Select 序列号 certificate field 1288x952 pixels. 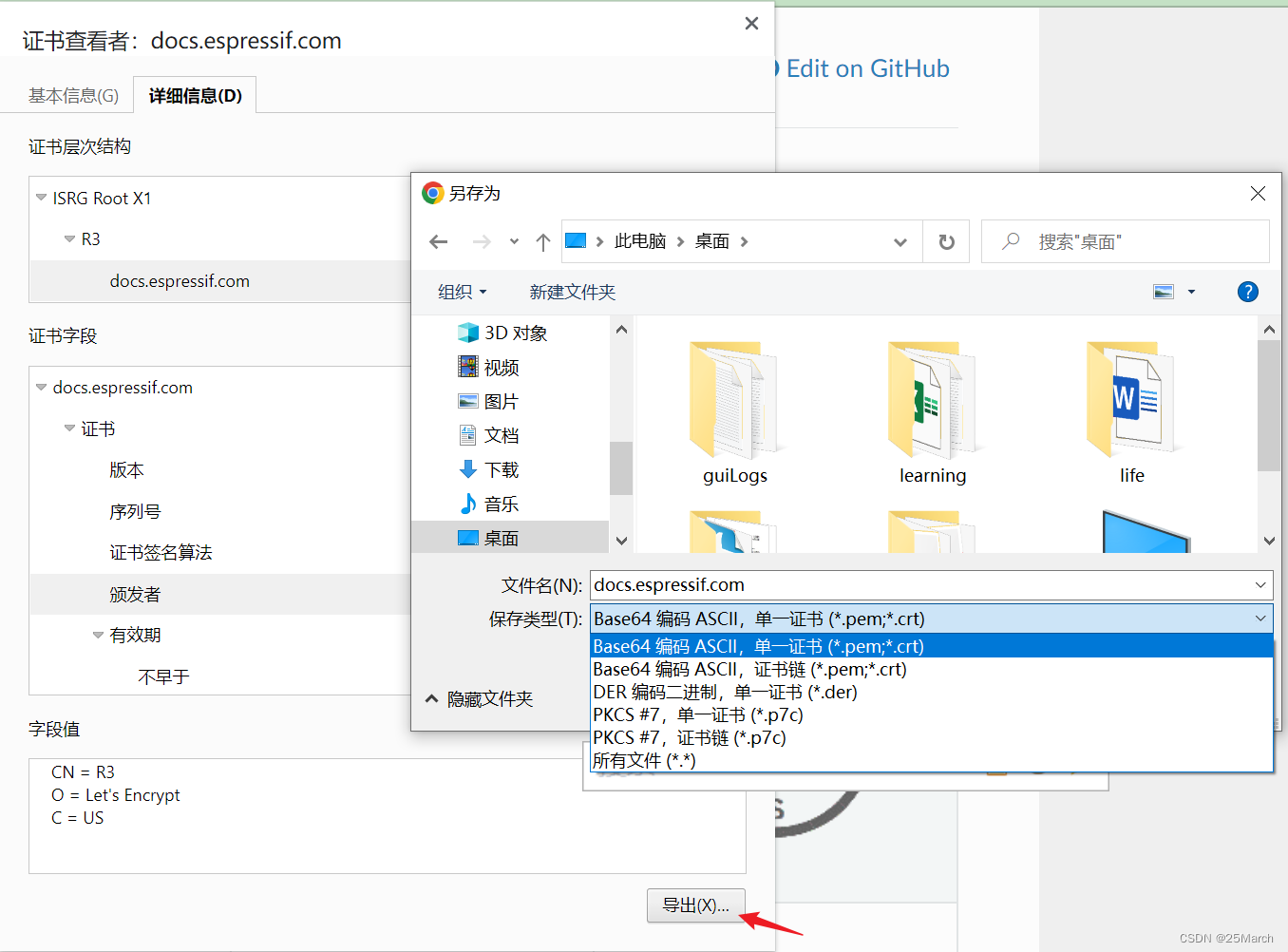[135, 512]
